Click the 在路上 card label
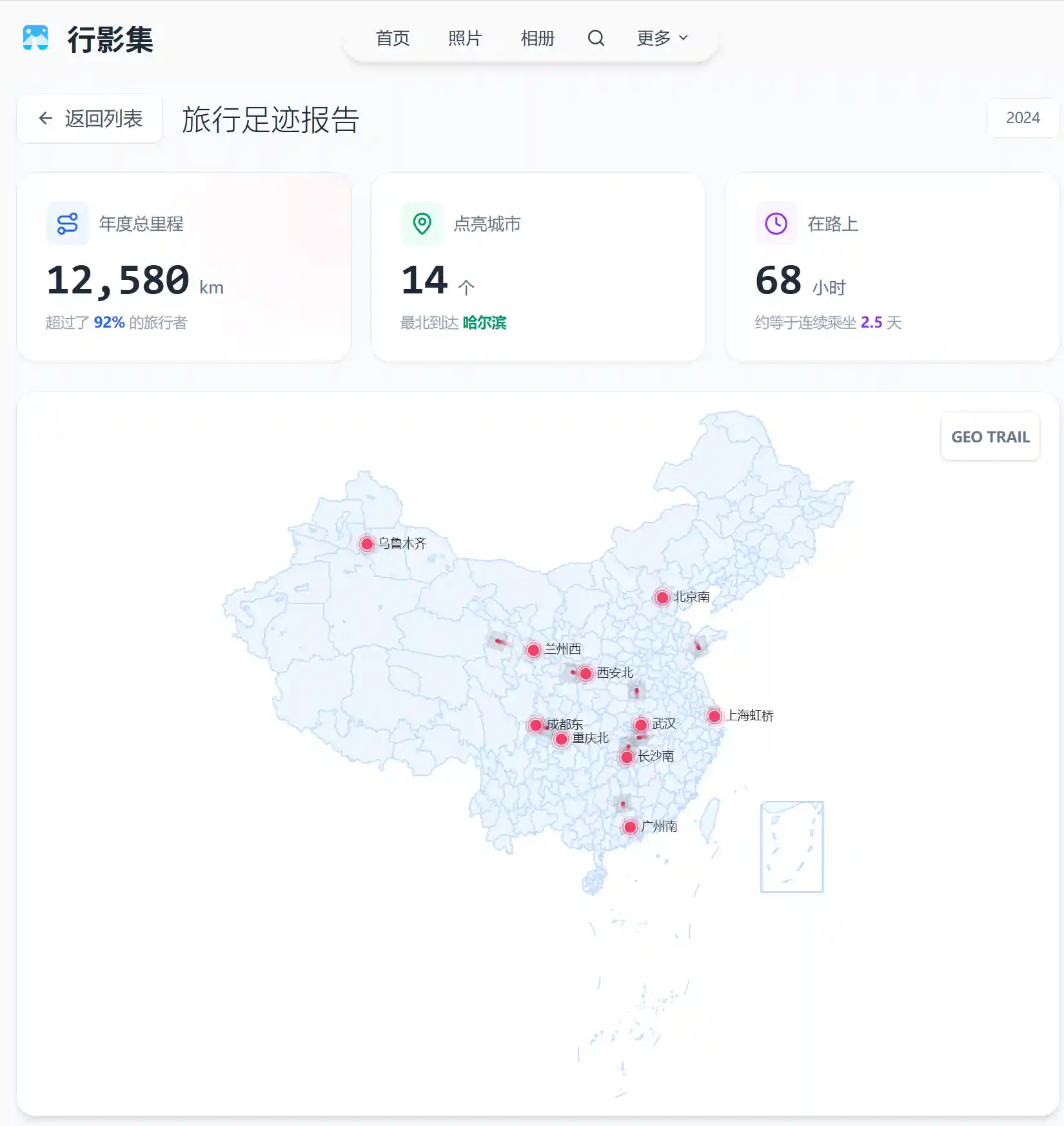1064x1126 pixels. (832, 224)
